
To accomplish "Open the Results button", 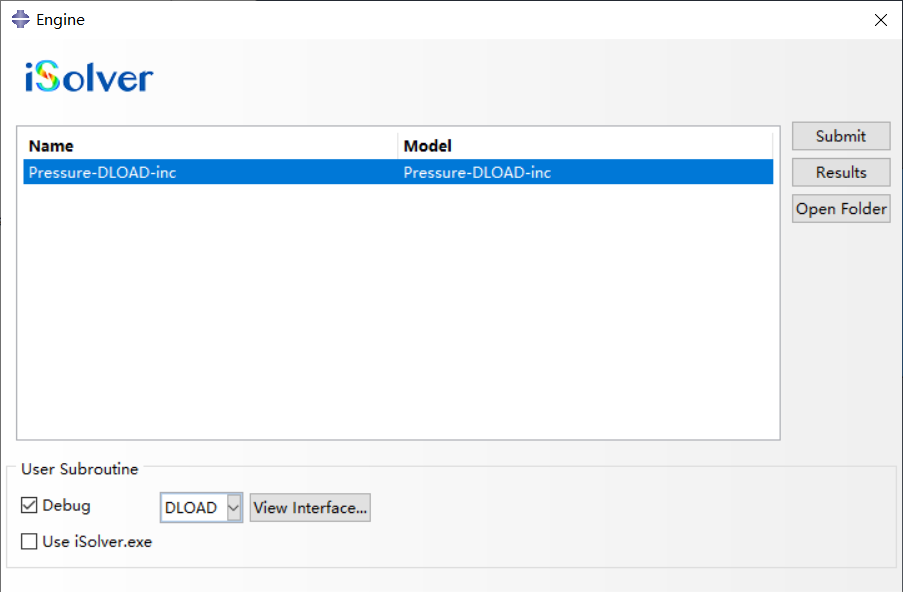I will point(841,172).
